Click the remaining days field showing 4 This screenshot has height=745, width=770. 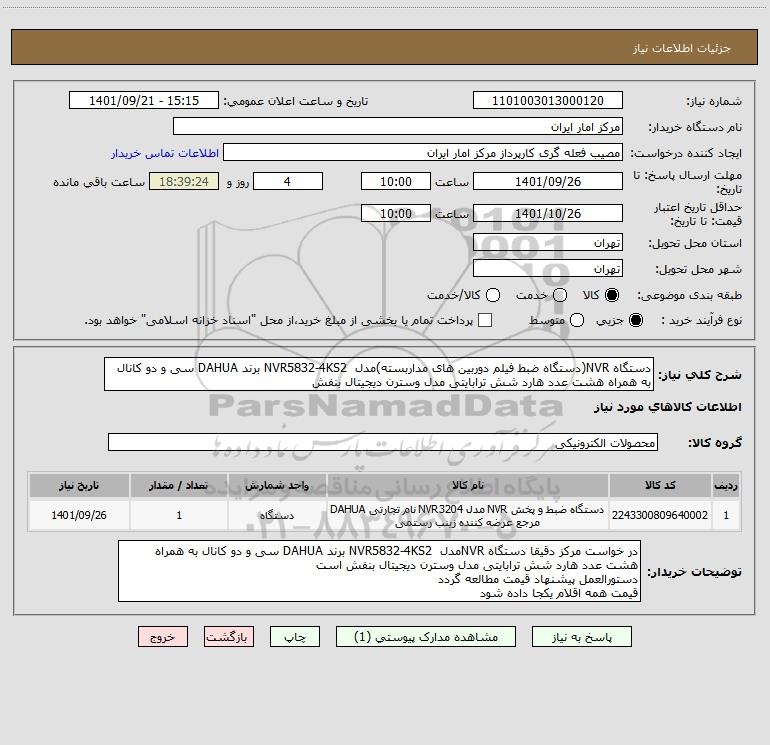288,181
